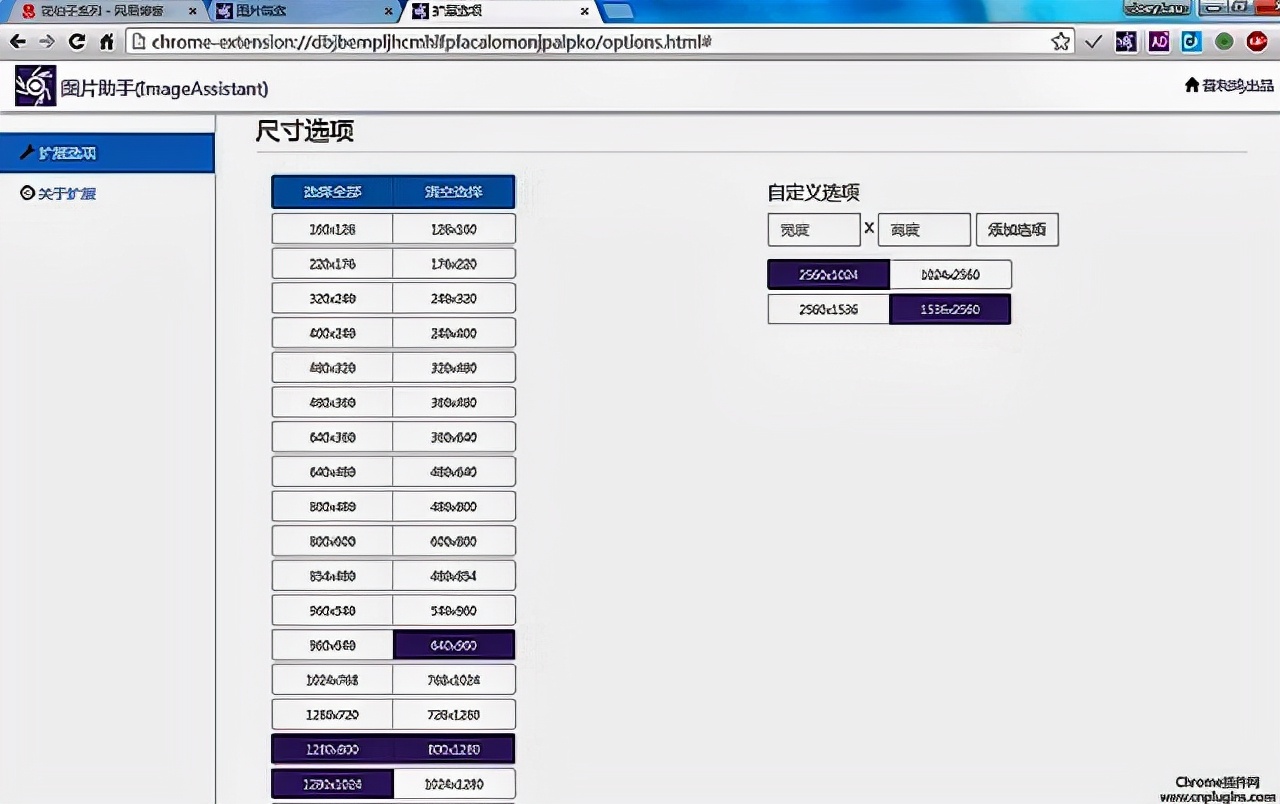Click the checkmark extension icon

[x=1094, y=42]
